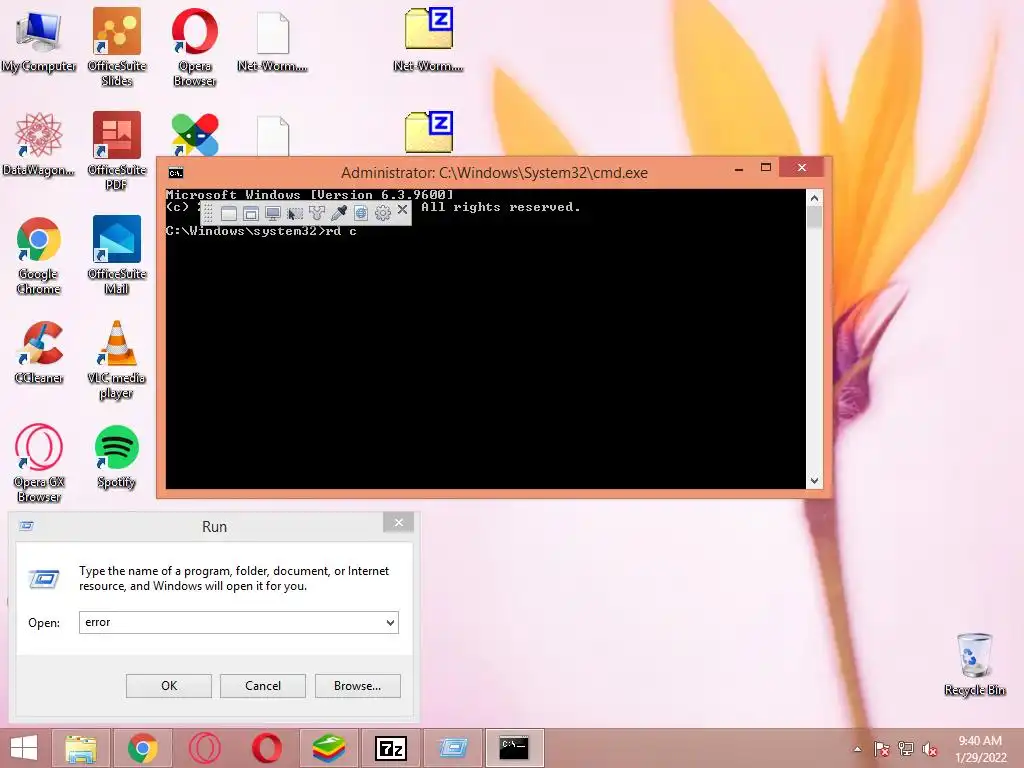The width and height of the screenshot is (1024, 768).
Task: Select the active window capture icon in floating toolbar
Action: tap(229, 214)
